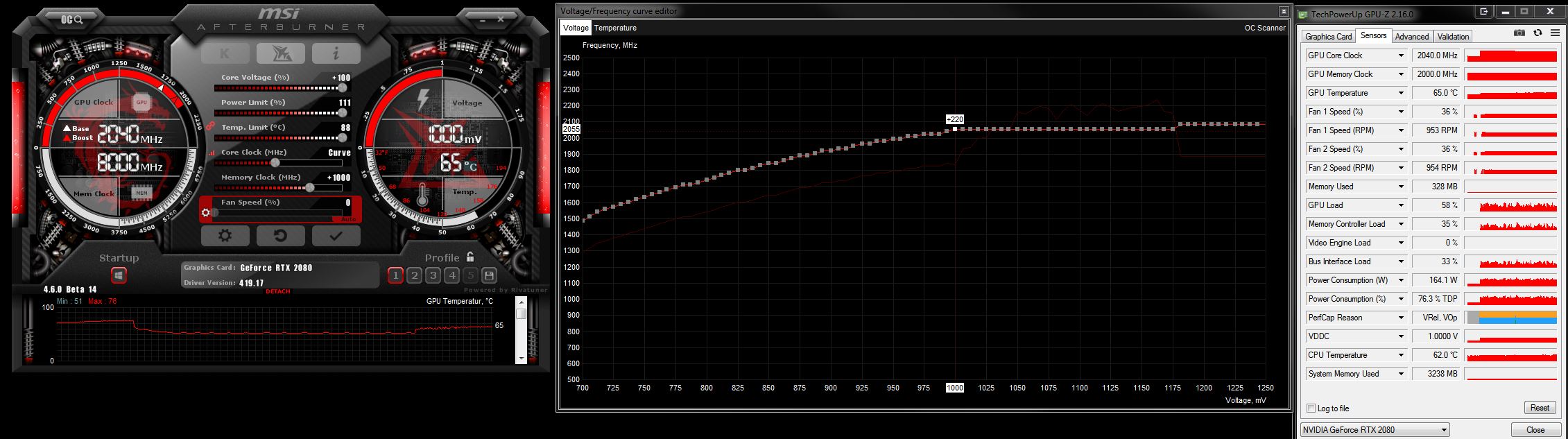This screenshot has height=439, width=1568.
Task: Open the GPU-Z hamburger menu
Action: (x=1556, y=33)
